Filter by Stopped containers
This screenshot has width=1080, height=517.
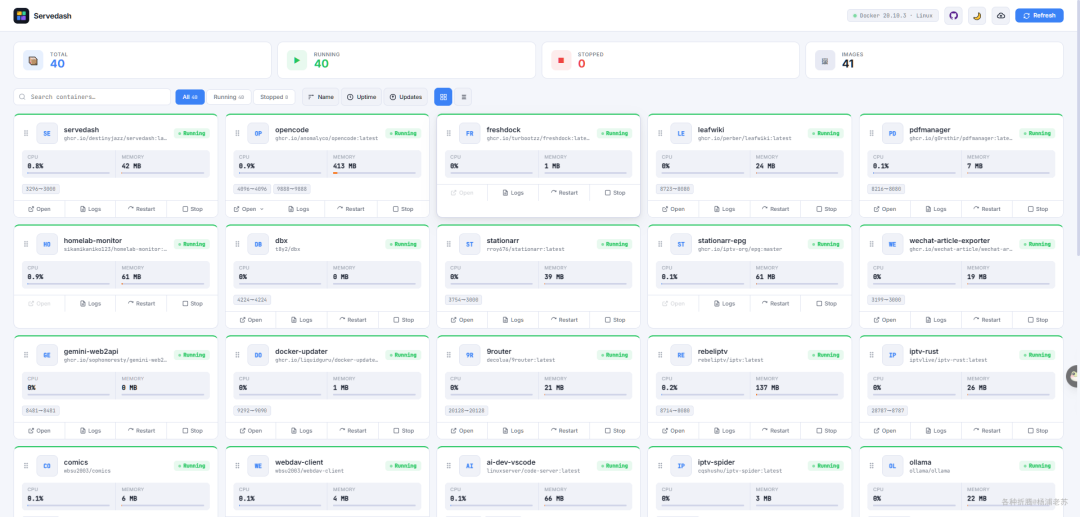[x=274, y=97]
